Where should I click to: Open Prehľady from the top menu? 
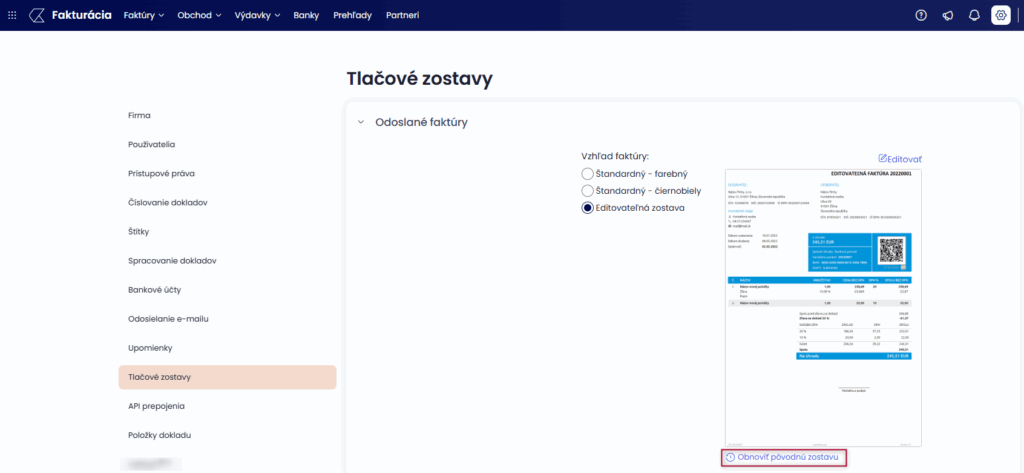350,16
